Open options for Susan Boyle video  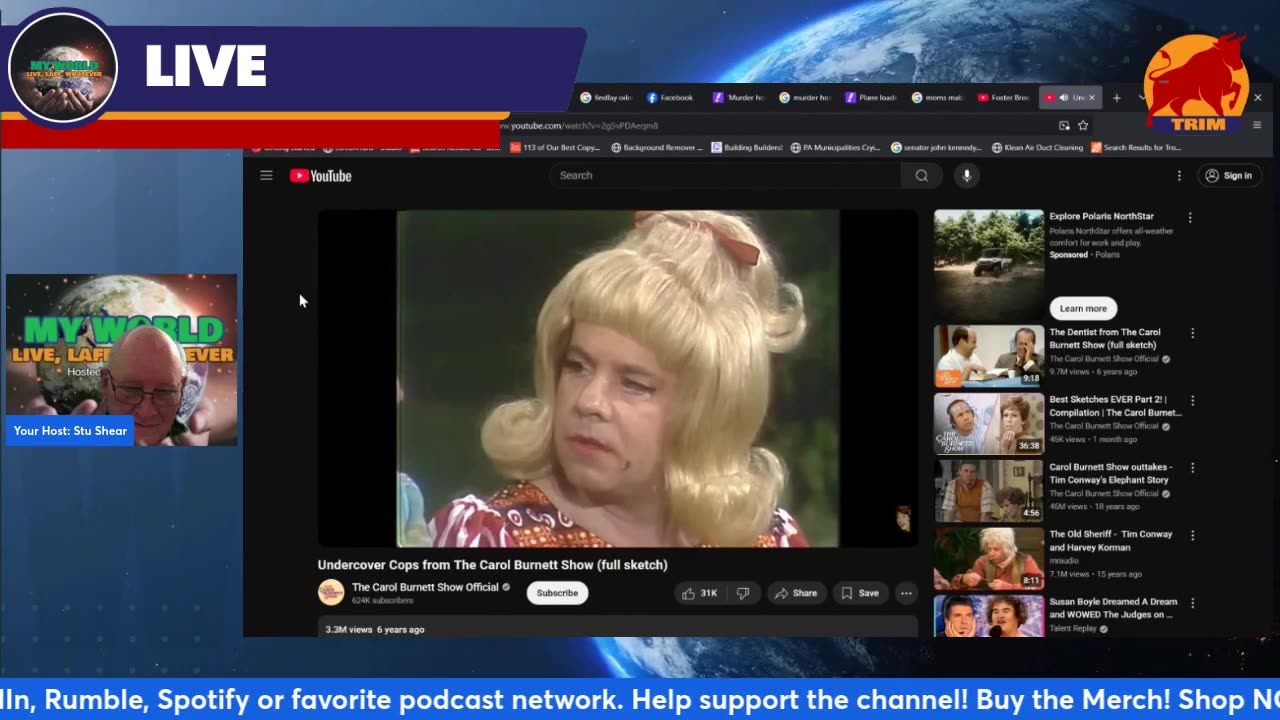[1192, 603]
